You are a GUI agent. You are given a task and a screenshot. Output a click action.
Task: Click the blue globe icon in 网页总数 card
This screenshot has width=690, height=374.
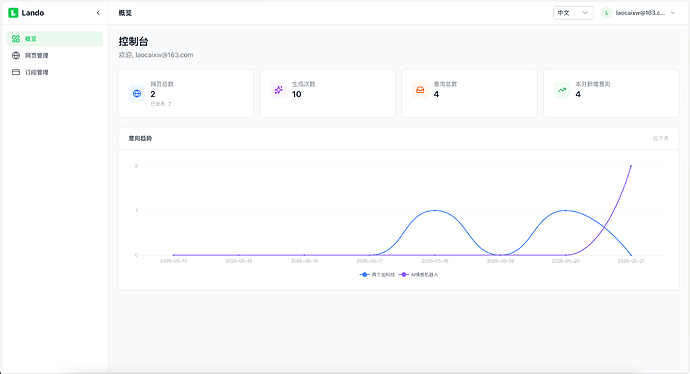coord(137,93)
